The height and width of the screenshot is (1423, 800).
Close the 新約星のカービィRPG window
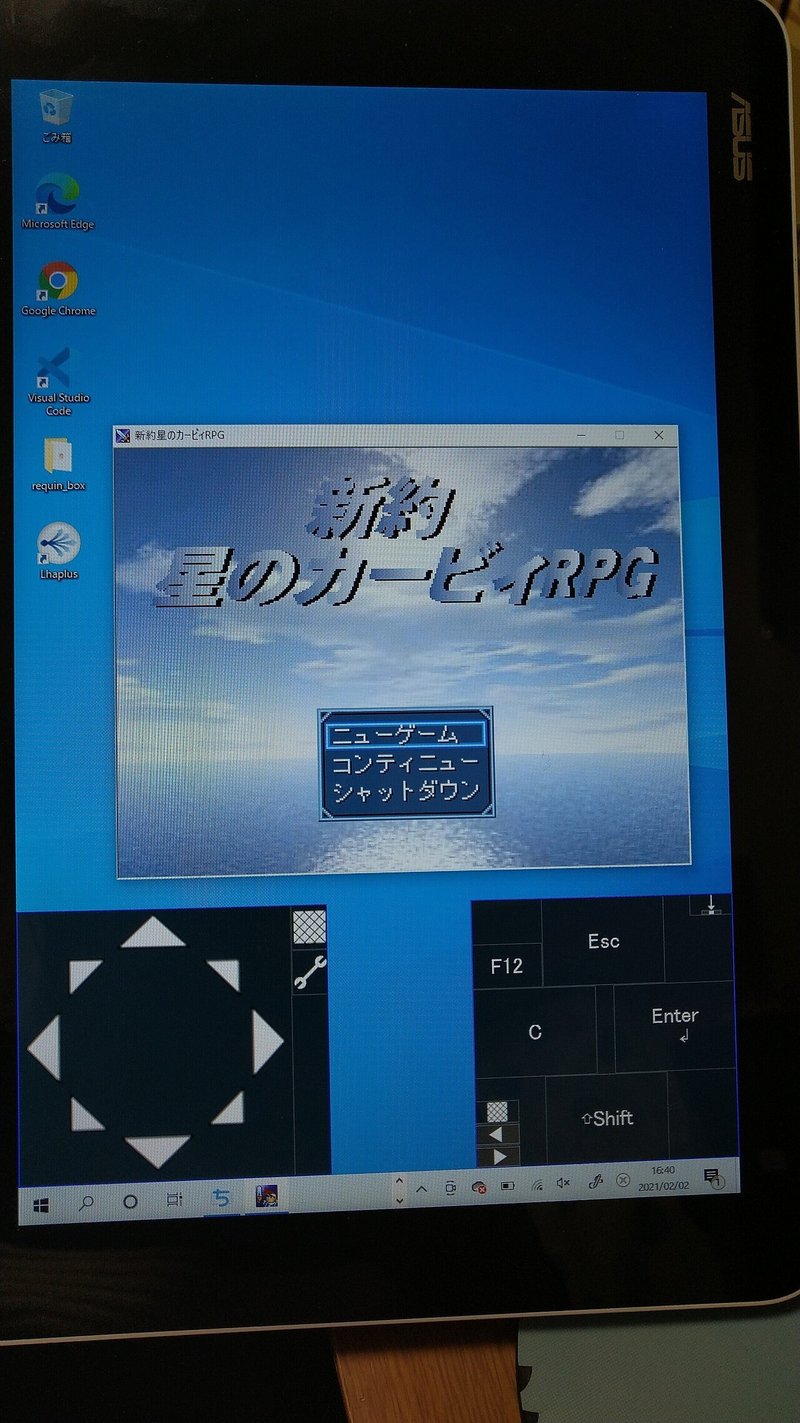point(658,435)
